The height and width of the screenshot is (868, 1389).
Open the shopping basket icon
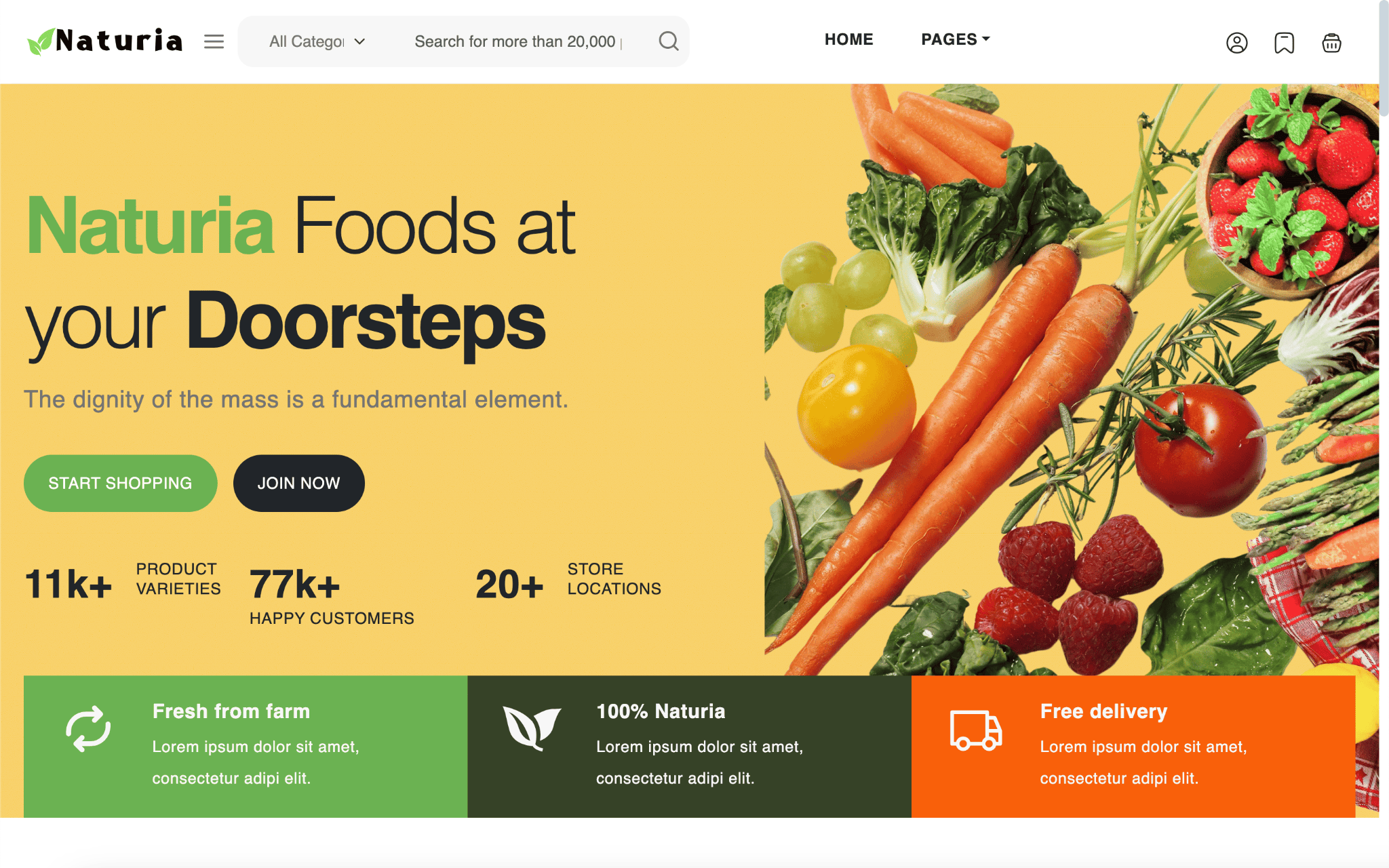pyautogui.click(x=1331, y=43)
